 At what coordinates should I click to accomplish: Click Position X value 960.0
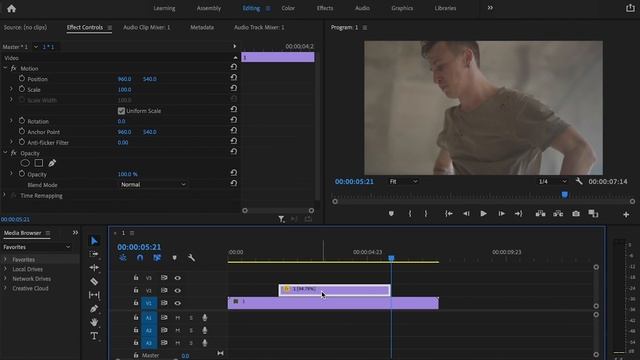coord(124,79)
